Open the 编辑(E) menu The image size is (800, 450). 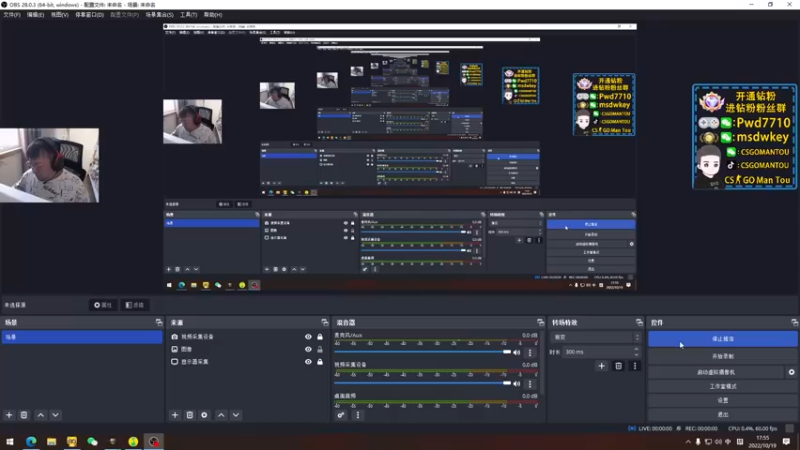tap(35, 15)
